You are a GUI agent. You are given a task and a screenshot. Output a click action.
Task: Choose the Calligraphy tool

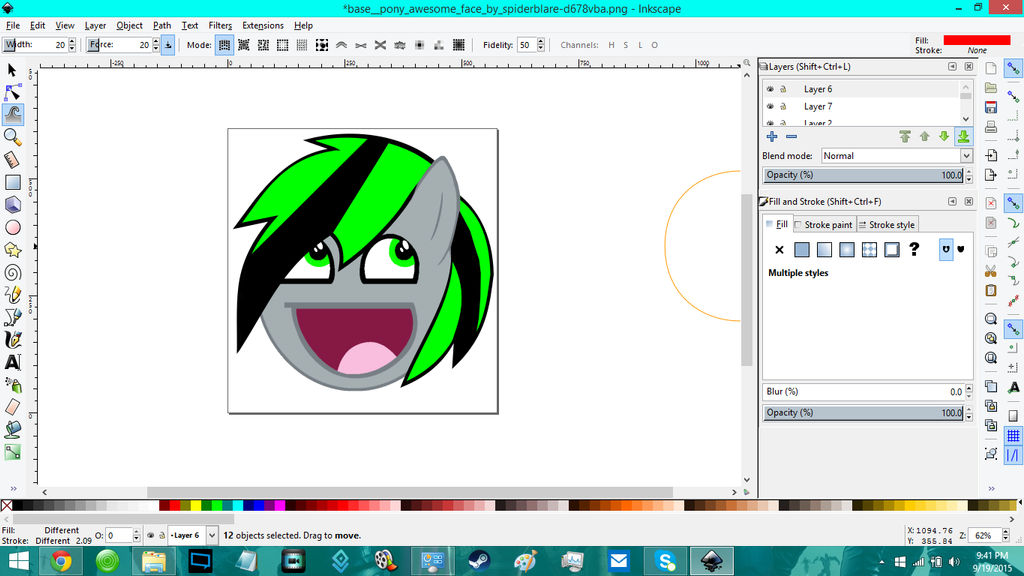click(x=13, y=337)
